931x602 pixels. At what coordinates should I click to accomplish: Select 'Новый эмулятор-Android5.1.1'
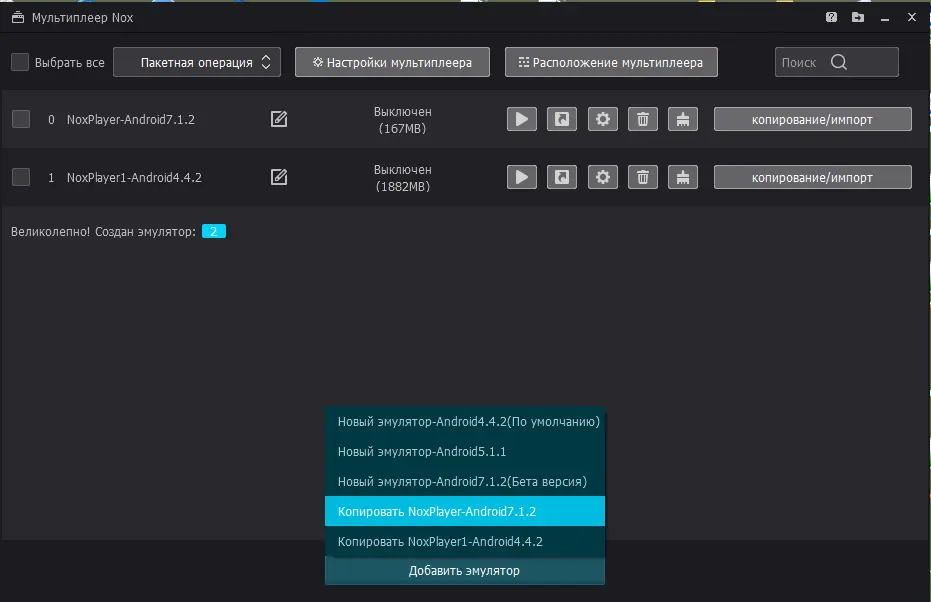[x=464, y=451]
